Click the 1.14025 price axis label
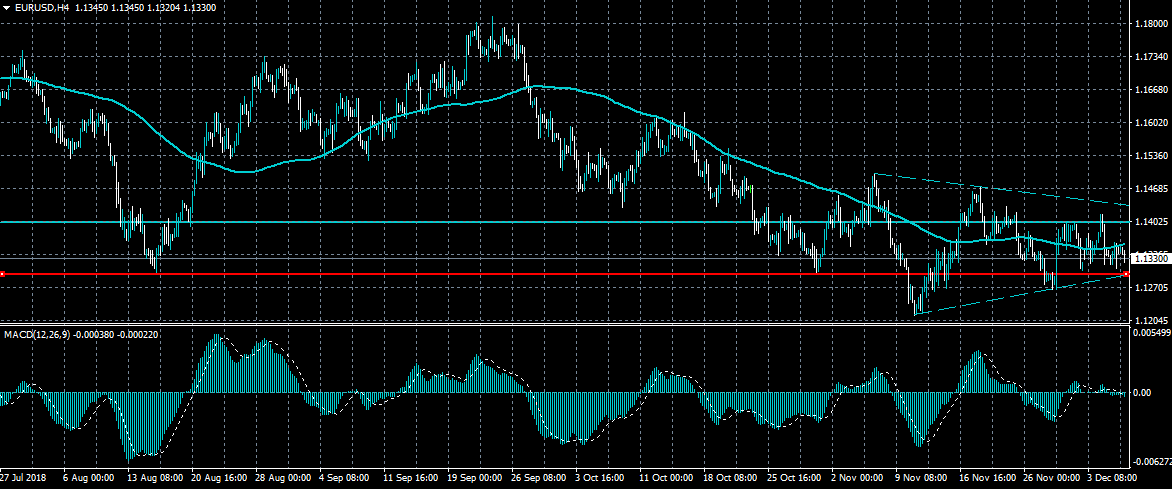Screen dimensions: 1172x489 1151,222
